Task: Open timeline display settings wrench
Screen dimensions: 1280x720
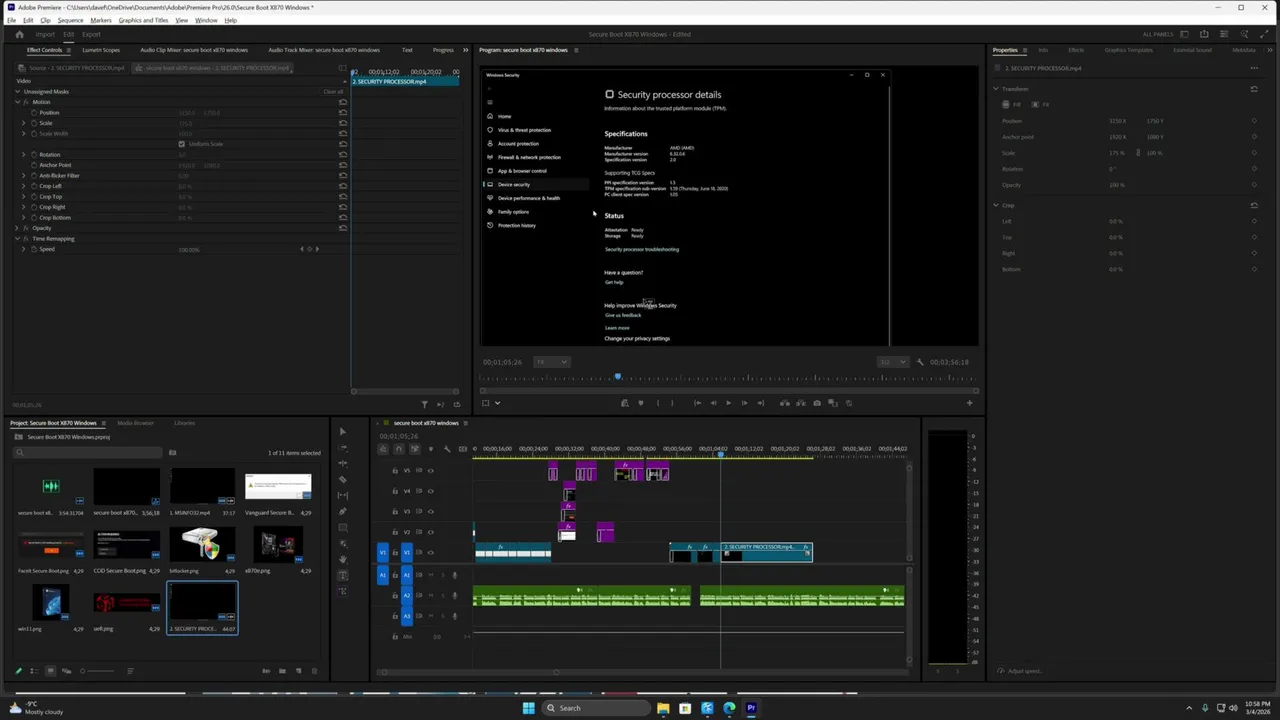Action: click(x=447, y=448)
